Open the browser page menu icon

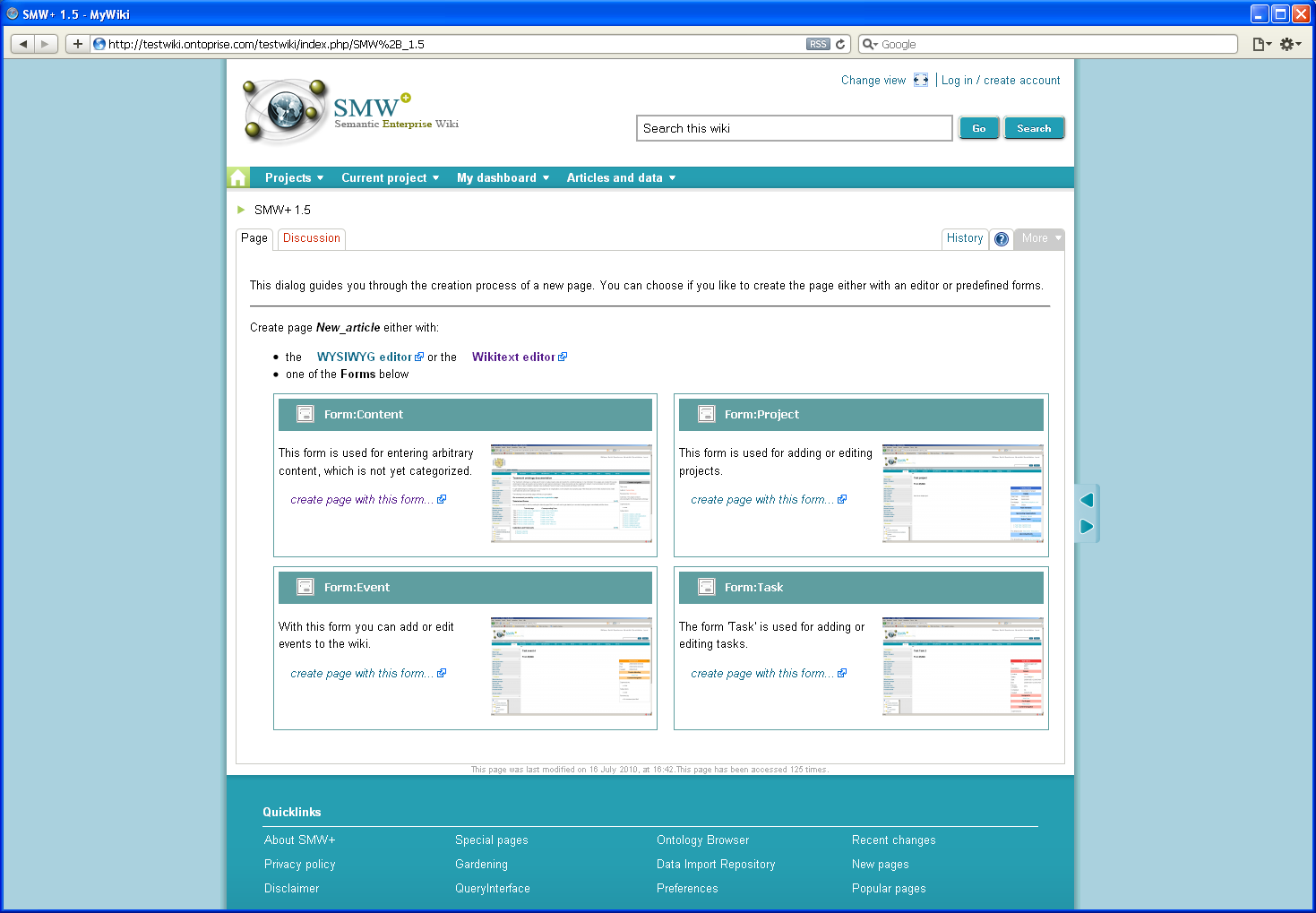[x=1261, y=44]
